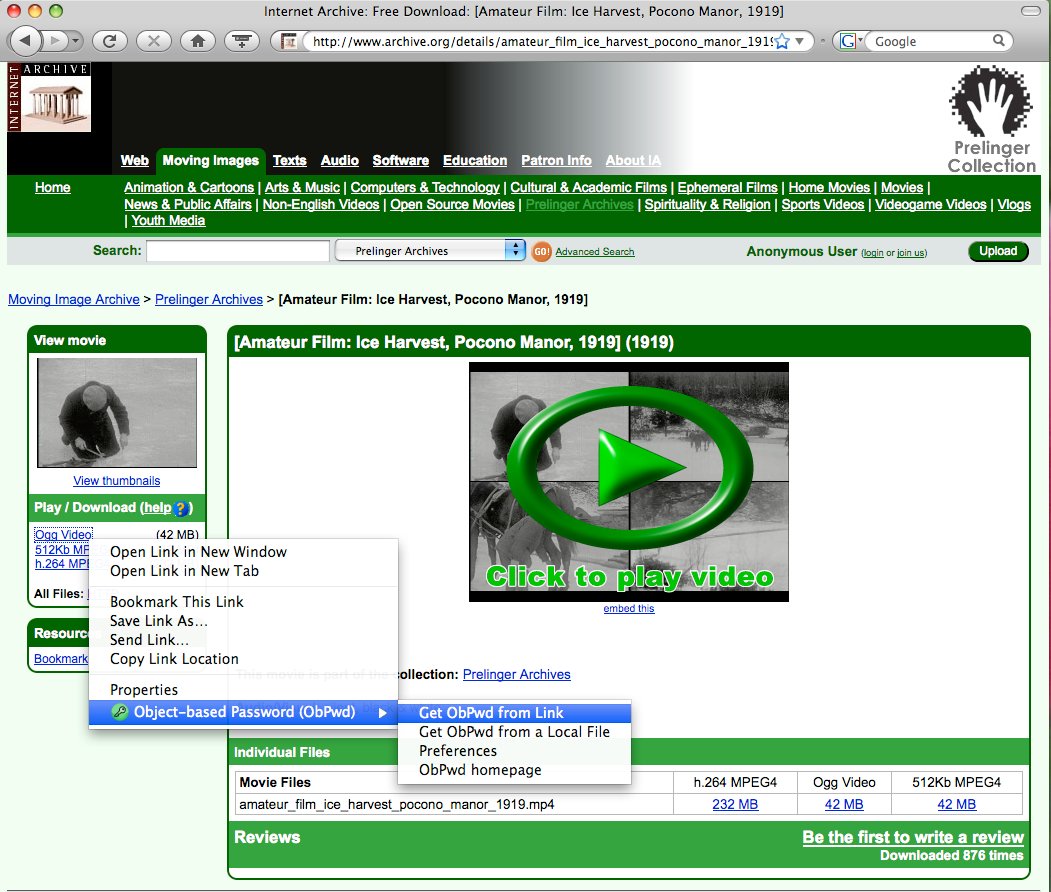Go to the Moving Image Archive breadcrumb

pyautogui.click(x=74, y=300)
